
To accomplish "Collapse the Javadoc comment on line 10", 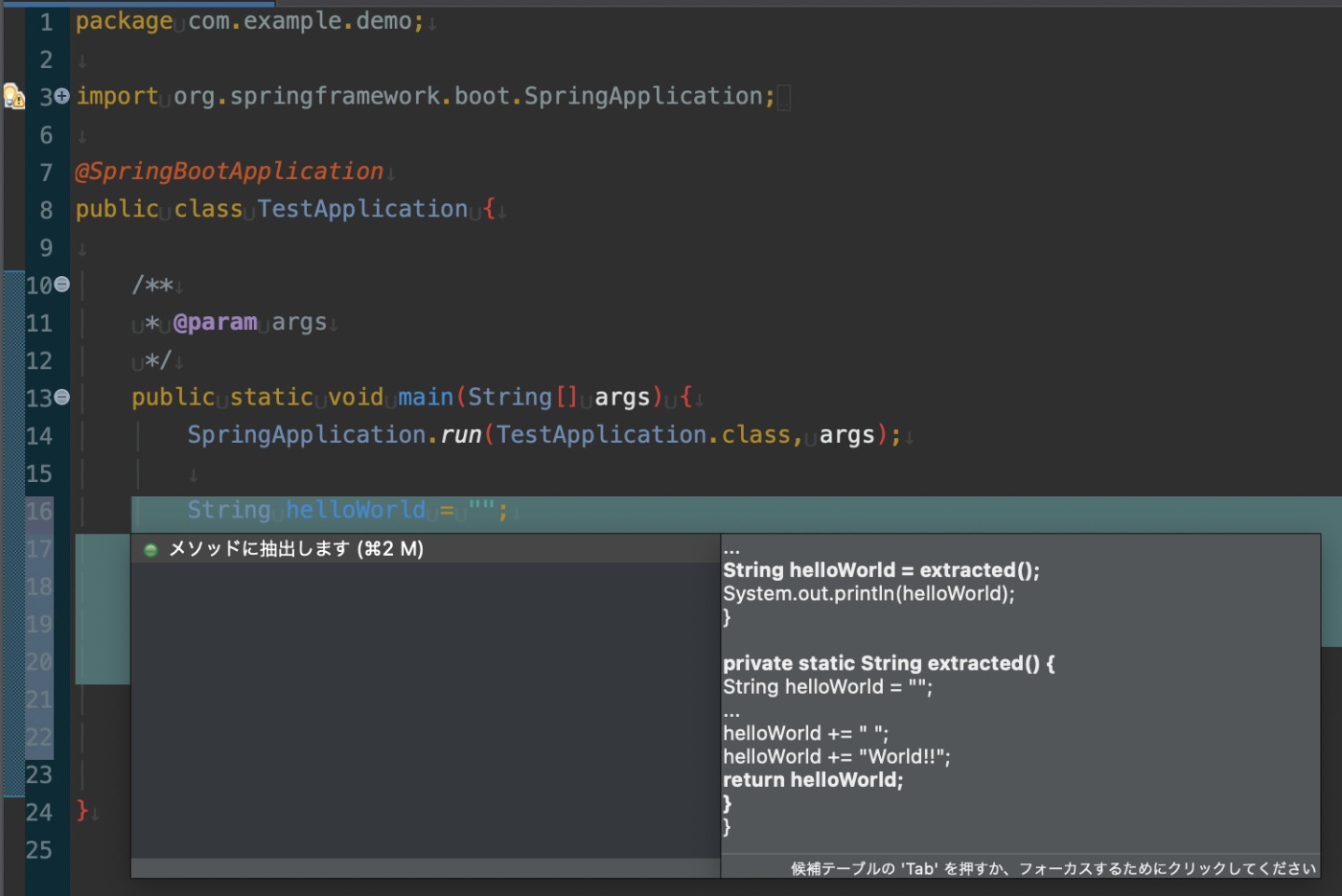I will pyautogui.click(x=62, y=285).
